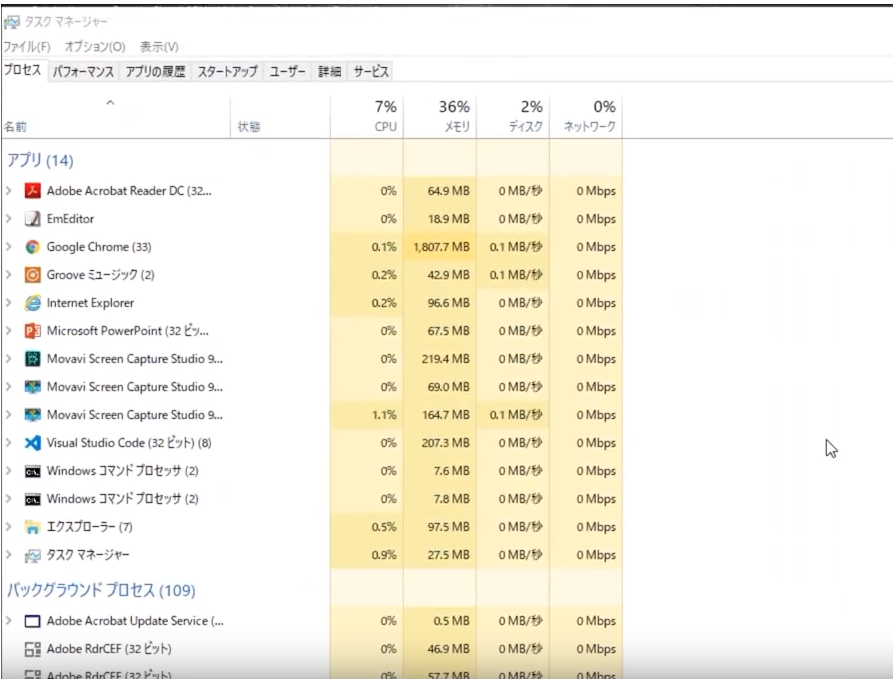This screenshot has width=893, height=679.
Task: Sort processes by ディスク column
Action: click(513, 117)
